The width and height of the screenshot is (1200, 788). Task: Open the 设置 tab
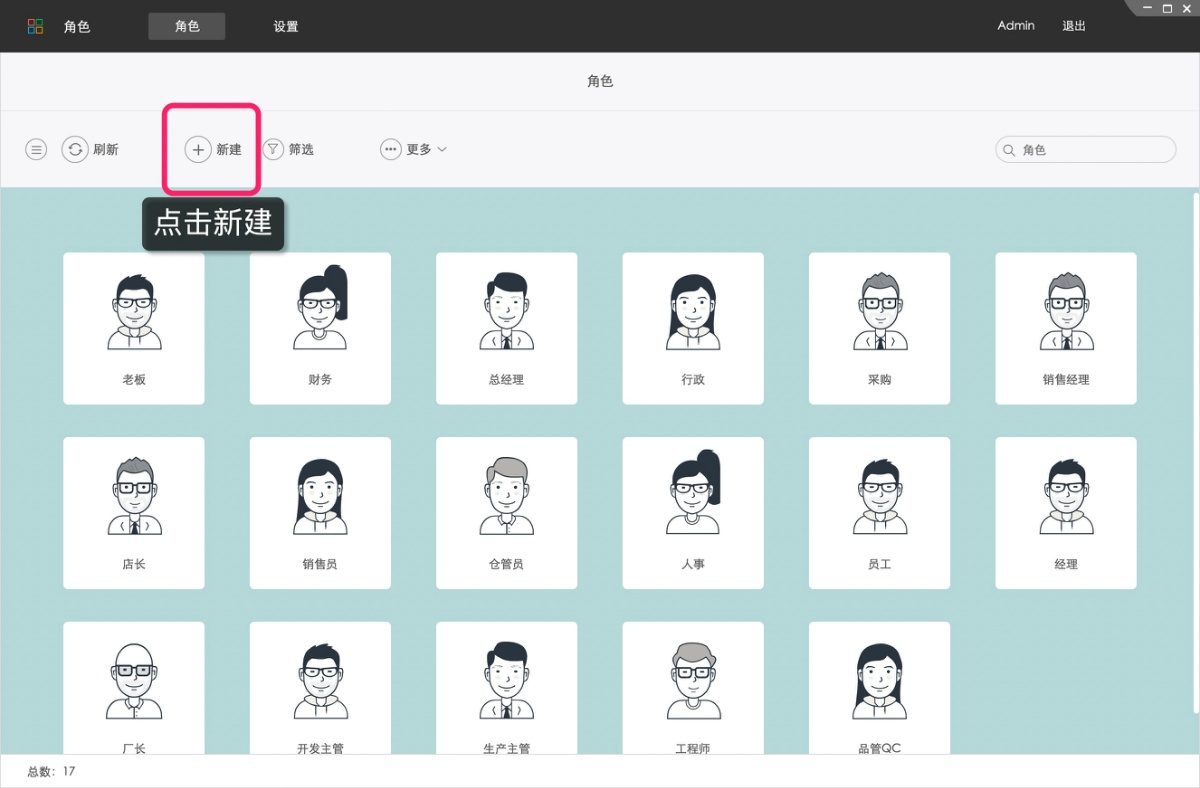point(286,27)
